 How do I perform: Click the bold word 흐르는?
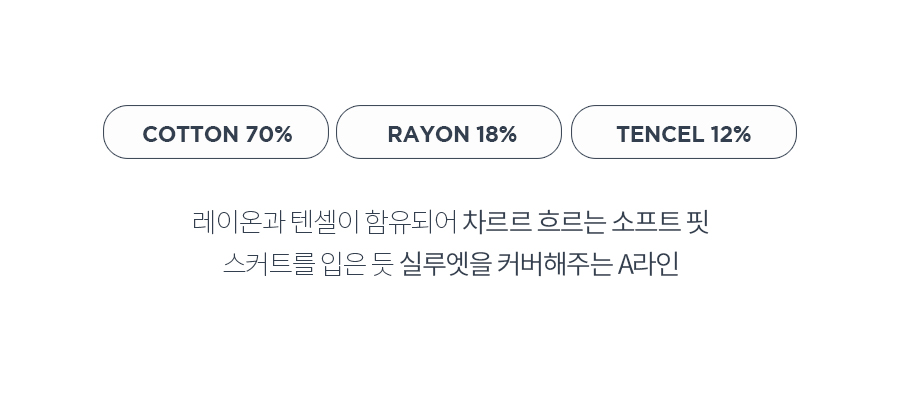coord(572,222)
